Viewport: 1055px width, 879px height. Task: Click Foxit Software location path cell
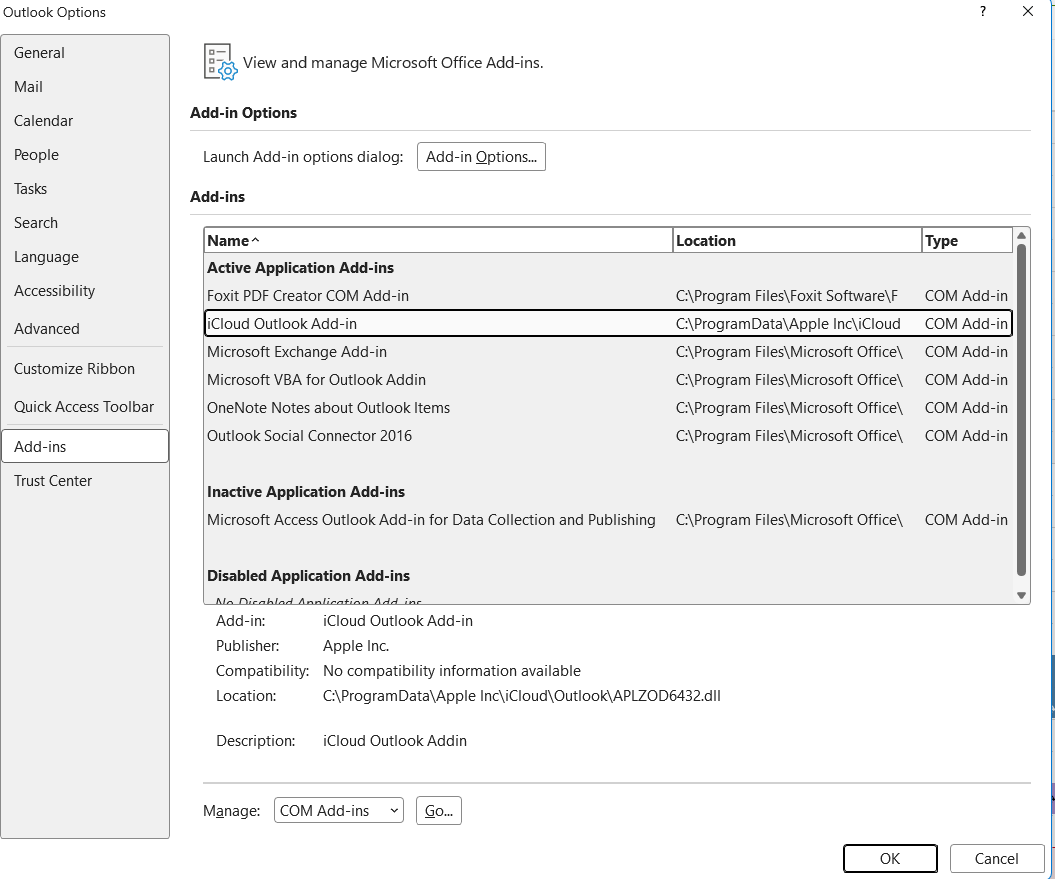click(787, 296)
